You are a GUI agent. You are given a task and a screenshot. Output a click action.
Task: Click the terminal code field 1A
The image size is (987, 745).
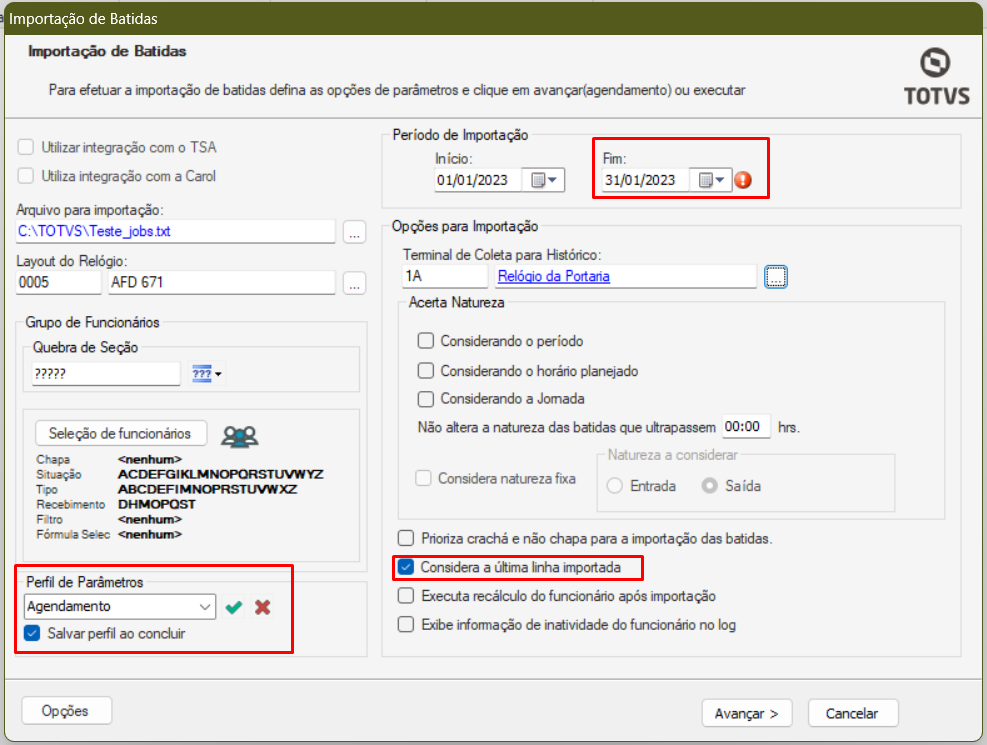445,276
